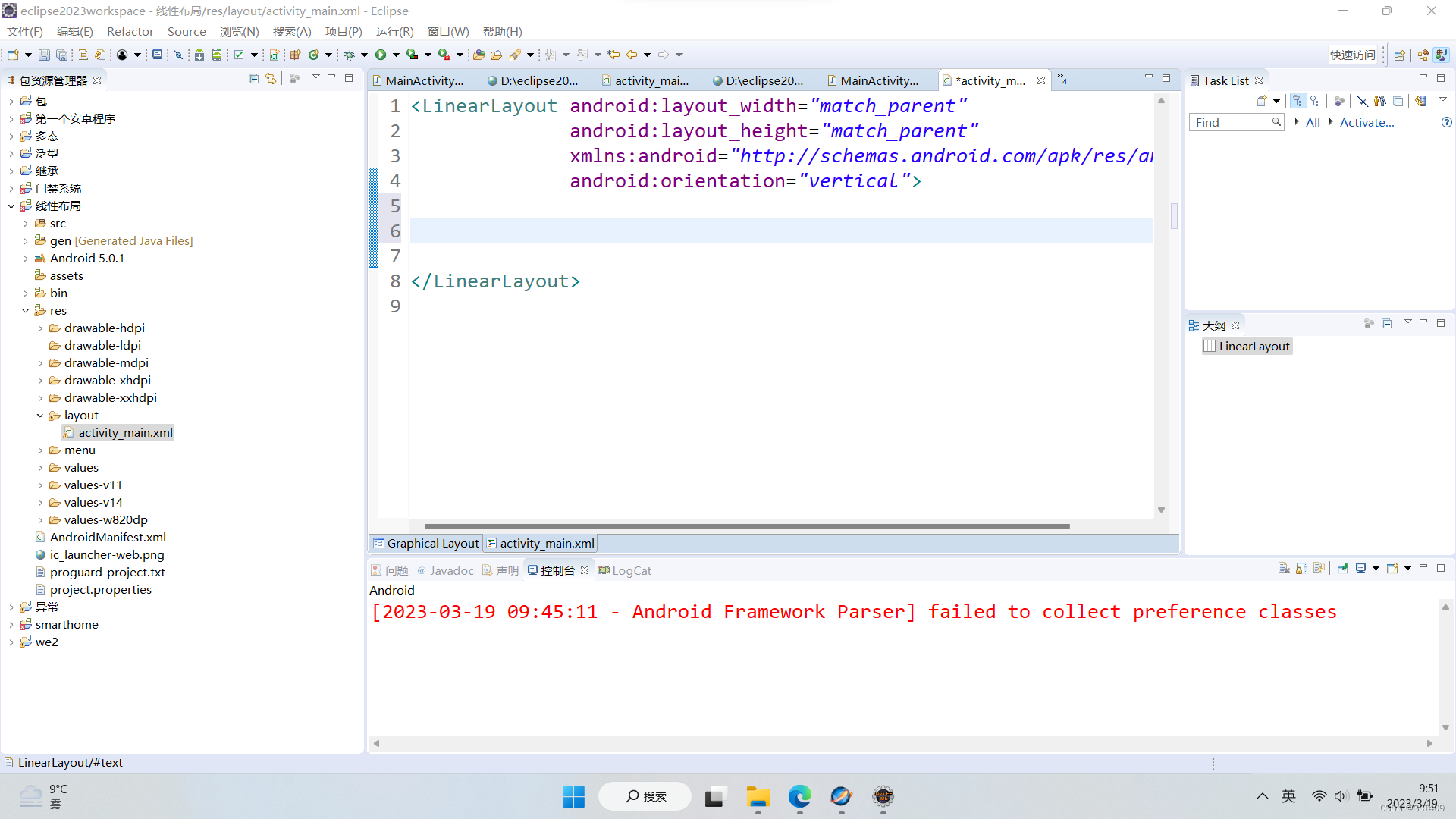Expand the smarthome project
1456x819 pixels.
(x=11, y=625)
